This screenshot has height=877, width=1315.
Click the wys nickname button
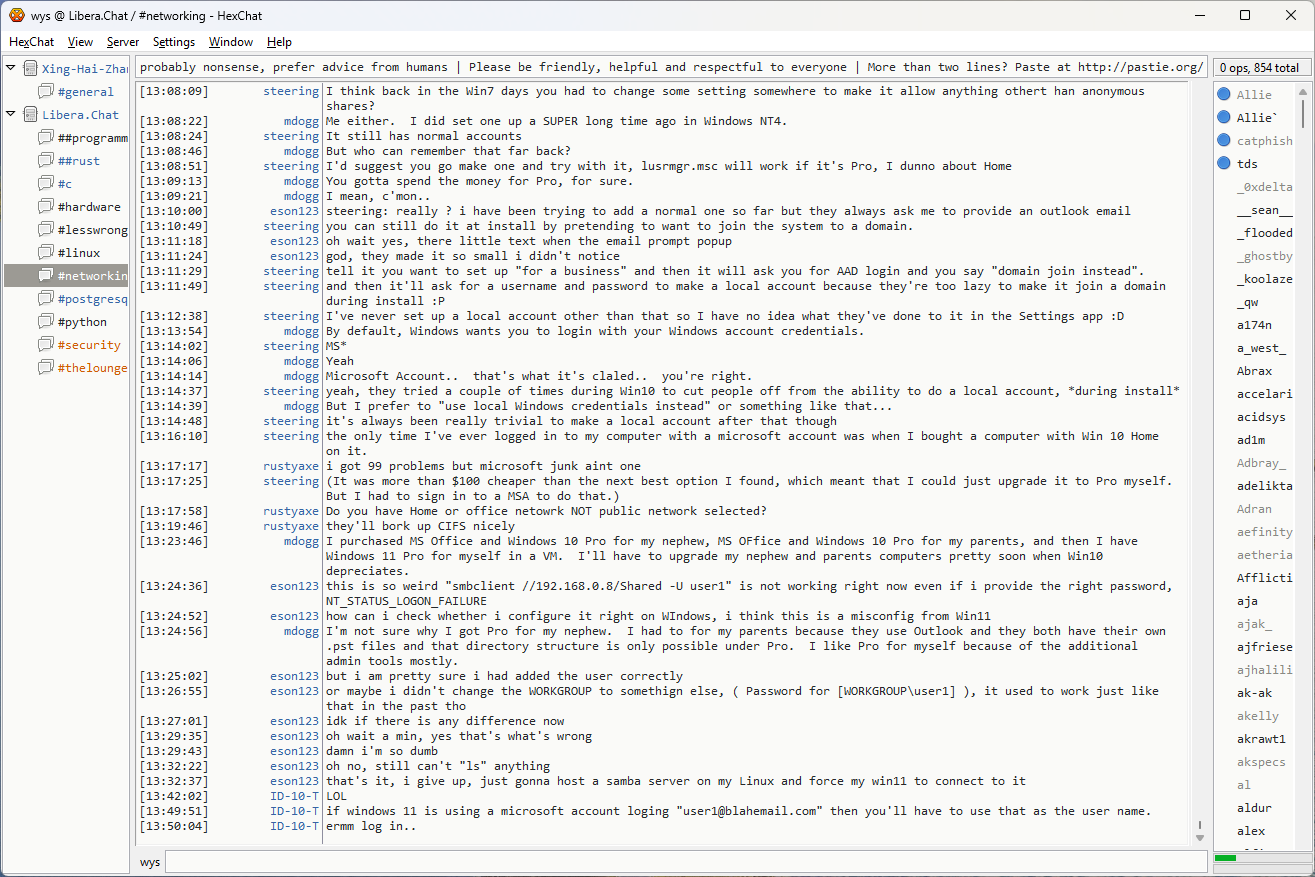tap(150, 861)
